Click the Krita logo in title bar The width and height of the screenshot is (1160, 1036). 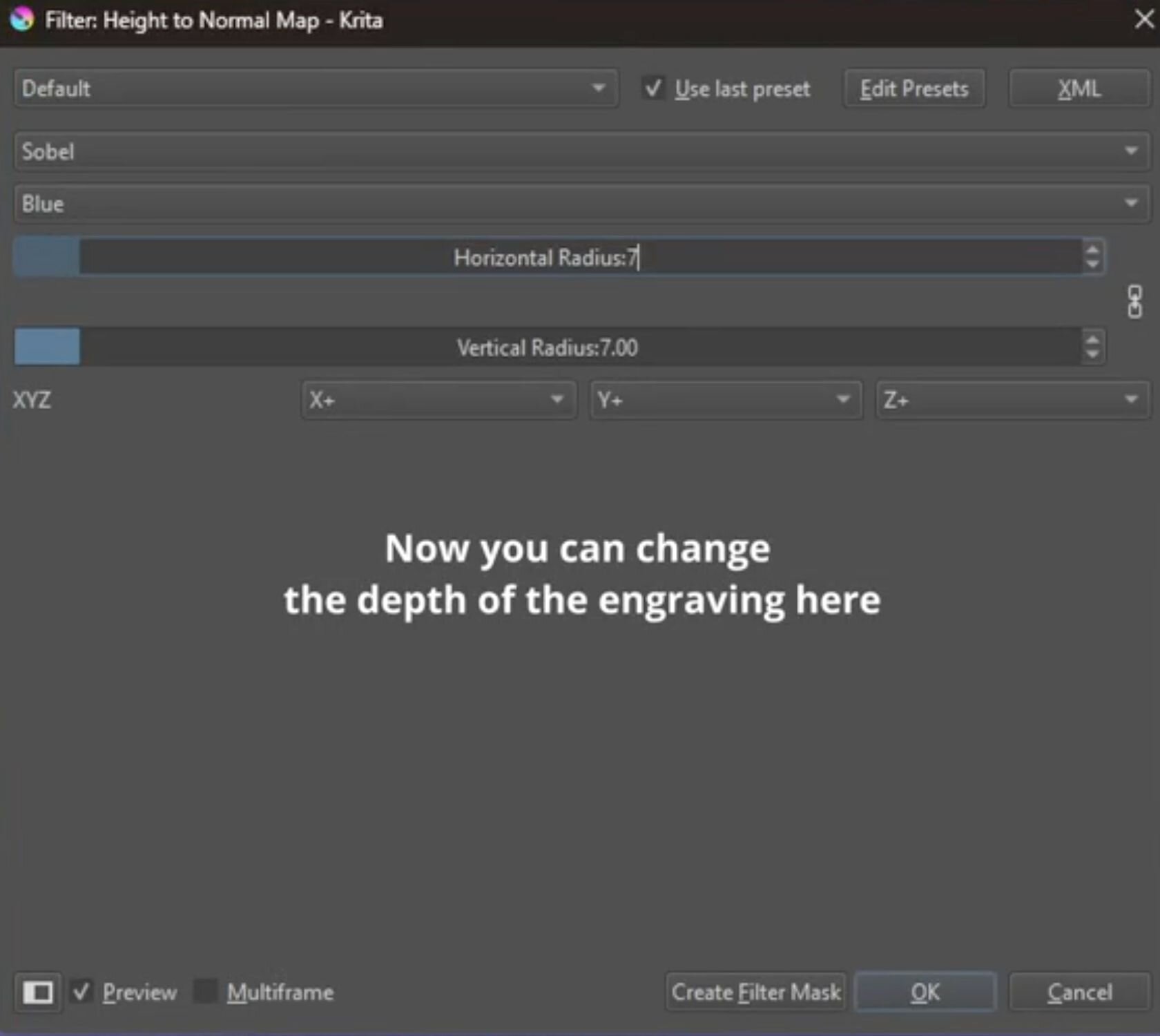(22, 19)
